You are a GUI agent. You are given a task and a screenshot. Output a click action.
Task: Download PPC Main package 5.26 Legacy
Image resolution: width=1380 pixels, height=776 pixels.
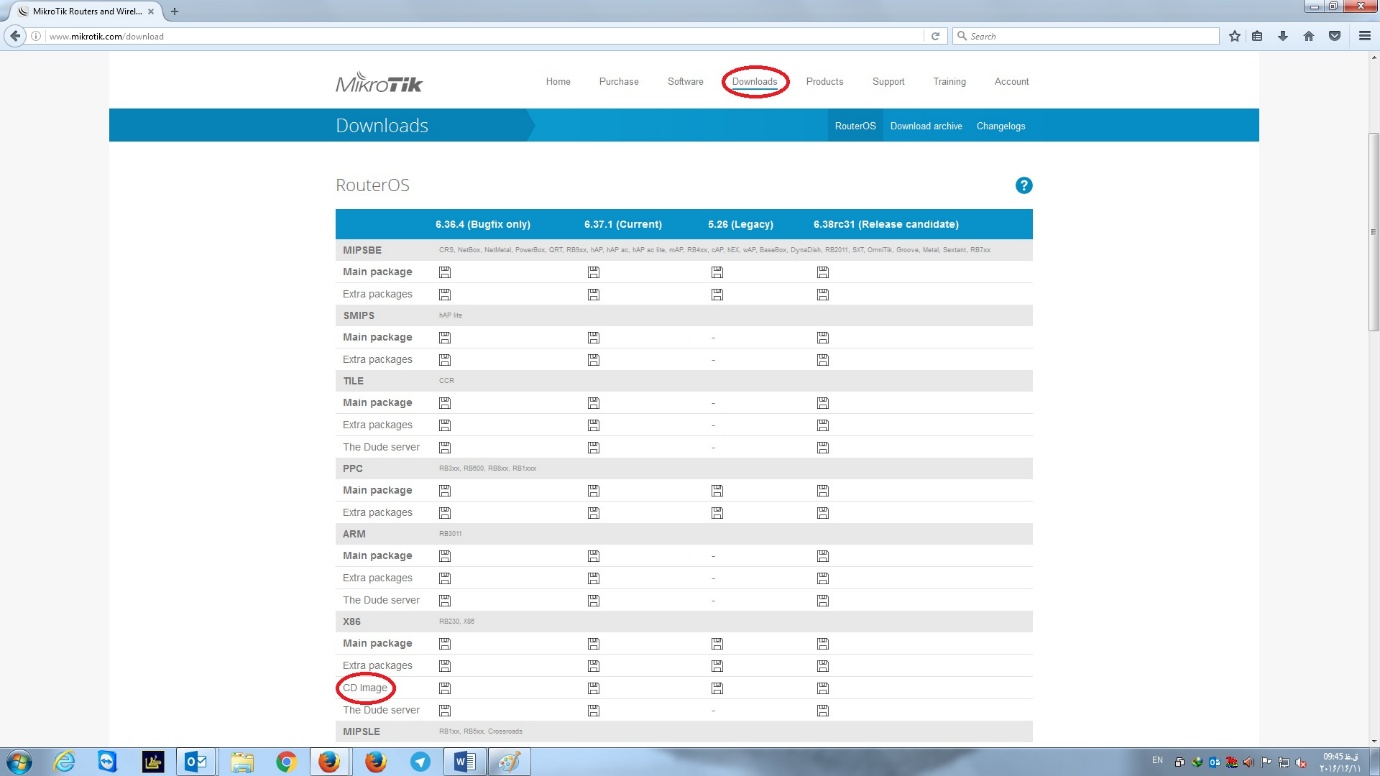click(717, 490)
